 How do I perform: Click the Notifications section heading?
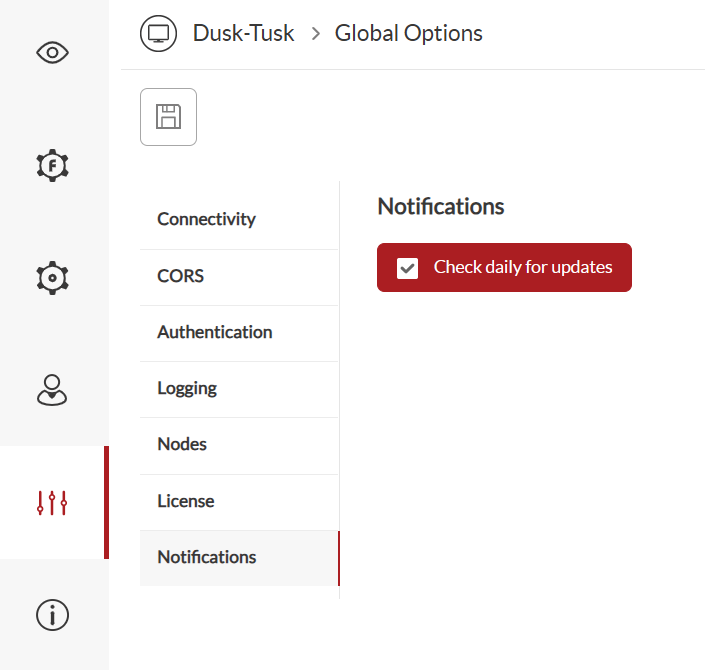tap(441, 207)
